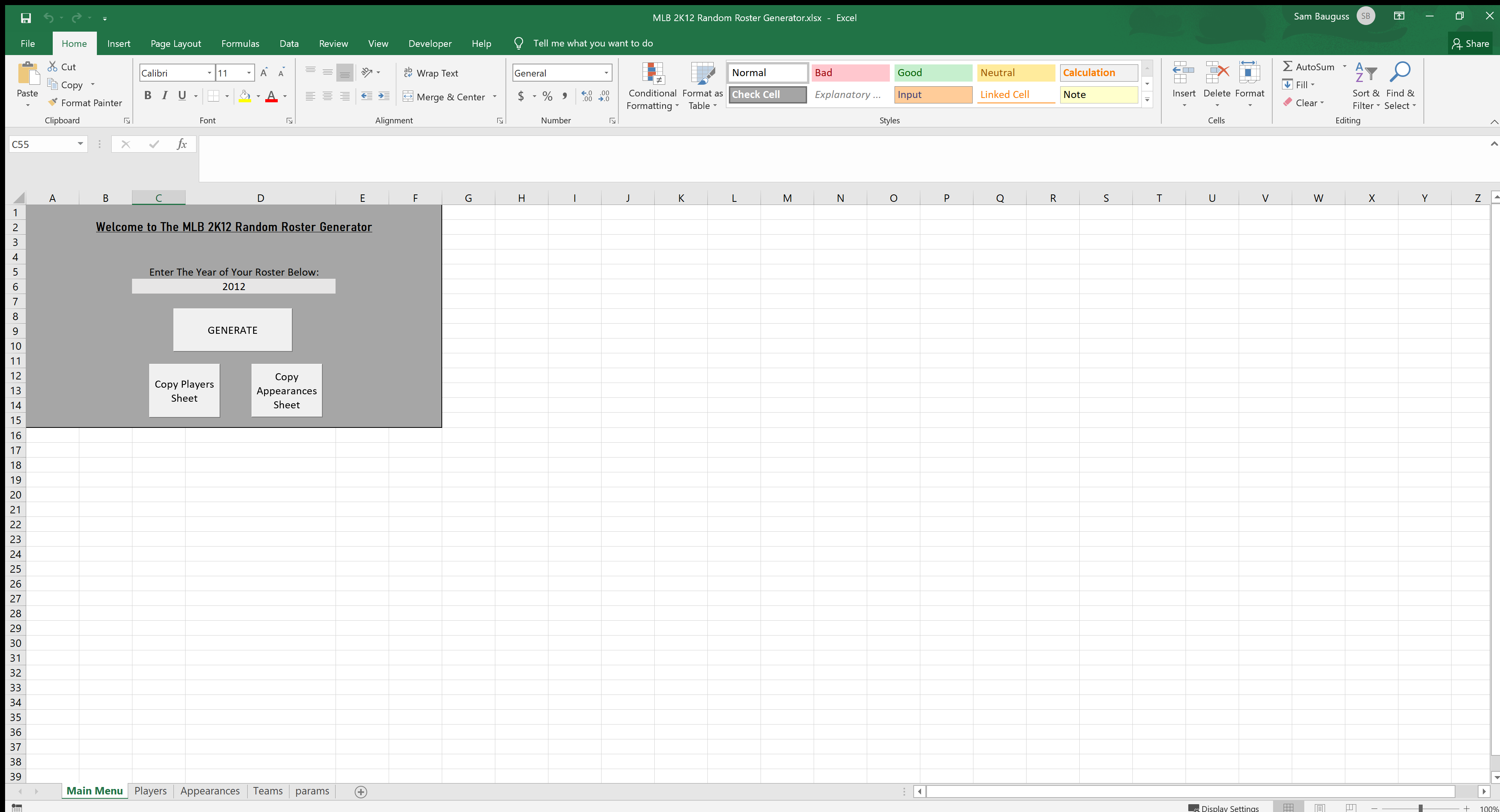Click Copy Appearances Sheet button
The width and height of the screenshot is (1500, 812).
tap(286, 390)
